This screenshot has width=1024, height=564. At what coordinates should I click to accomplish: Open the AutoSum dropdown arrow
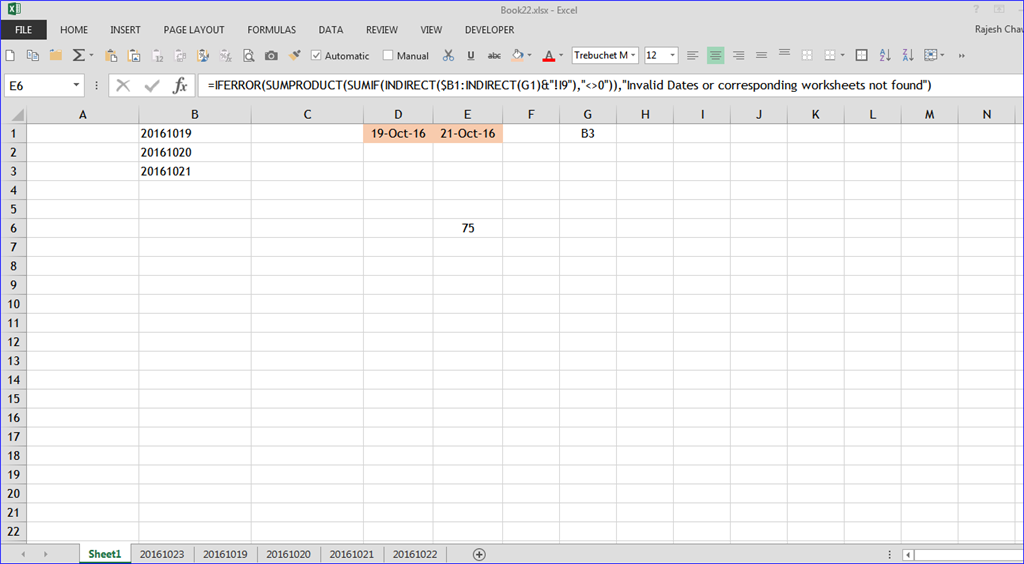coord(91,55)
